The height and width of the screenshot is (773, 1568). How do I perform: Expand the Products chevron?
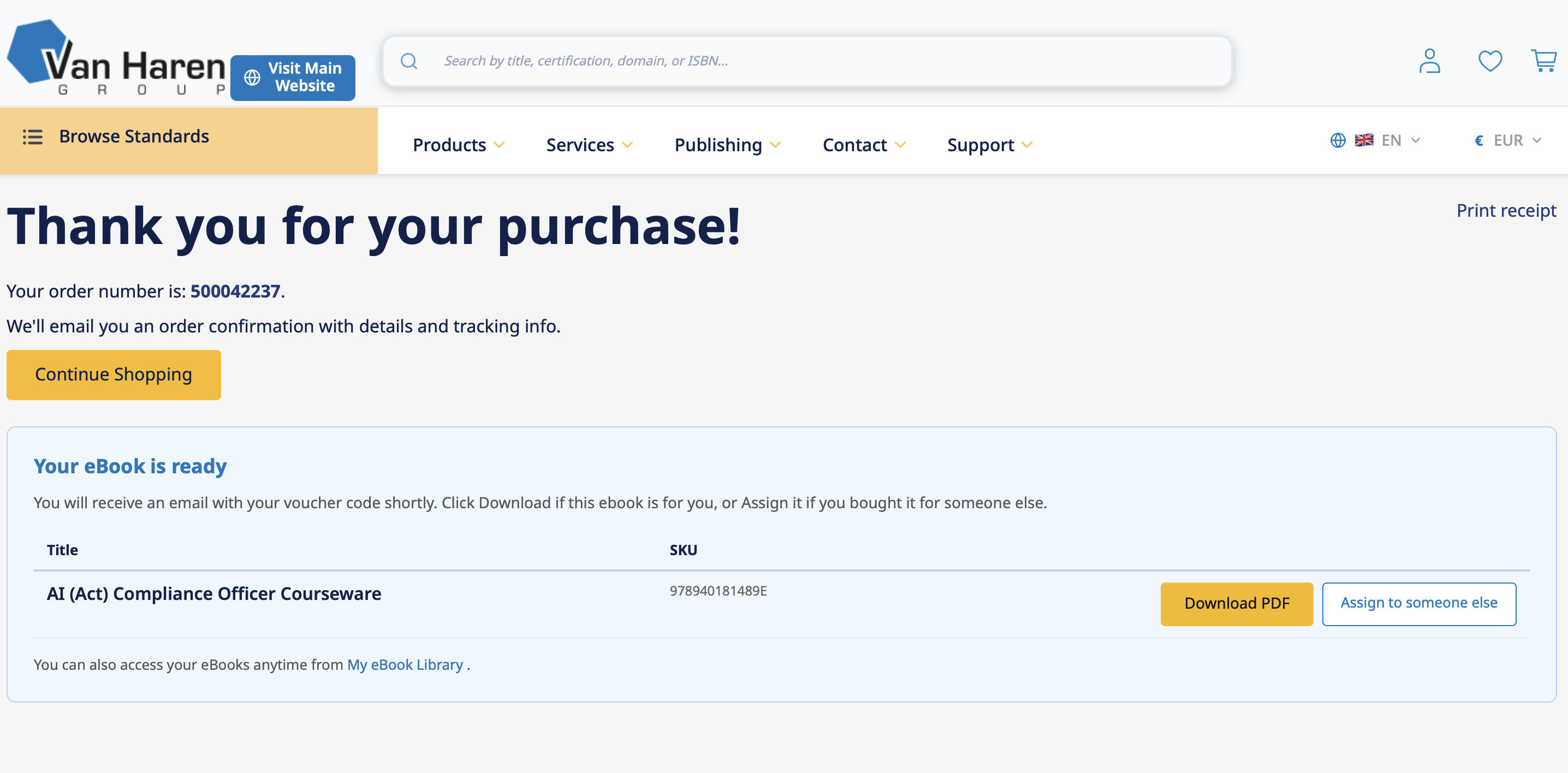point(499,145)
